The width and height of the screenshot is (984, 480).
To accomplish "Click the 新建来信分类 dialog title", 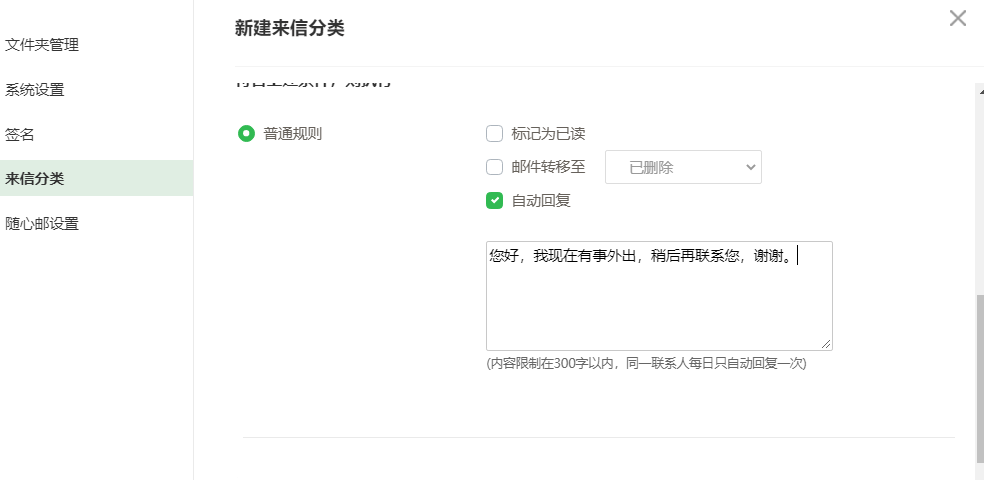I will [x=289, y=28].
